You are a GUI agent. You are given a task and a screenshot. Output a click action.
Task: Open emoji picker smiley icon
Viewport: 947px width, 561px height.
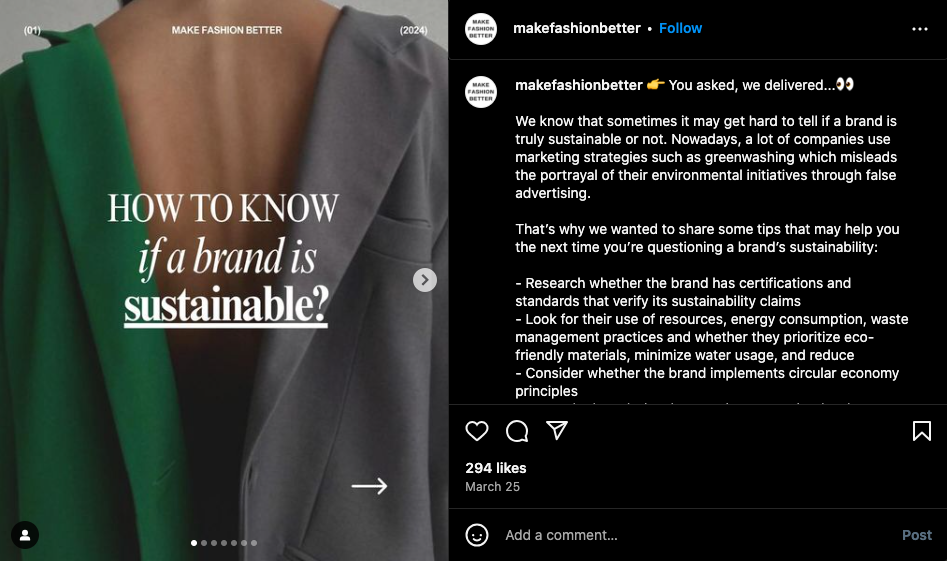[x=477, y=535]
